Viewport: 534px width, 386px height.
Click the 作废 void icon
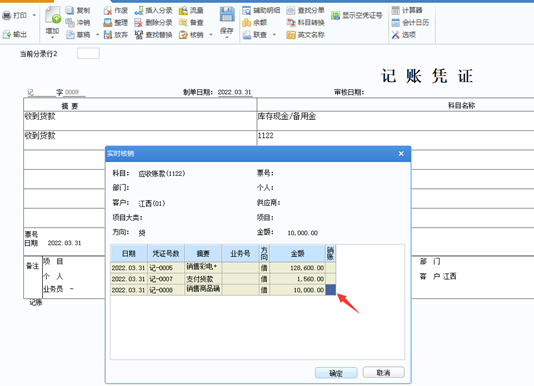[x=108, y=11]
